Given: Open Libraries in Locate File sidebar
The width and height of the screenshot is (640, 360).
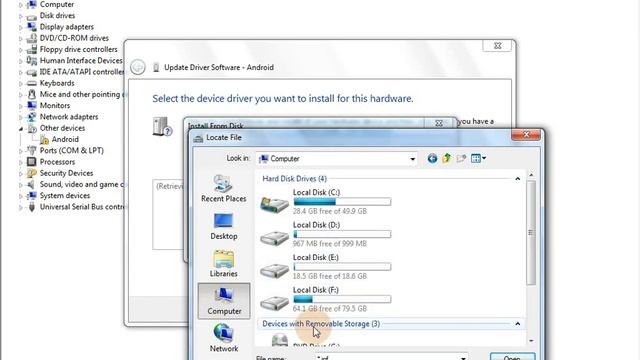Looking at the screenshot, I should [x=224, y=264].
